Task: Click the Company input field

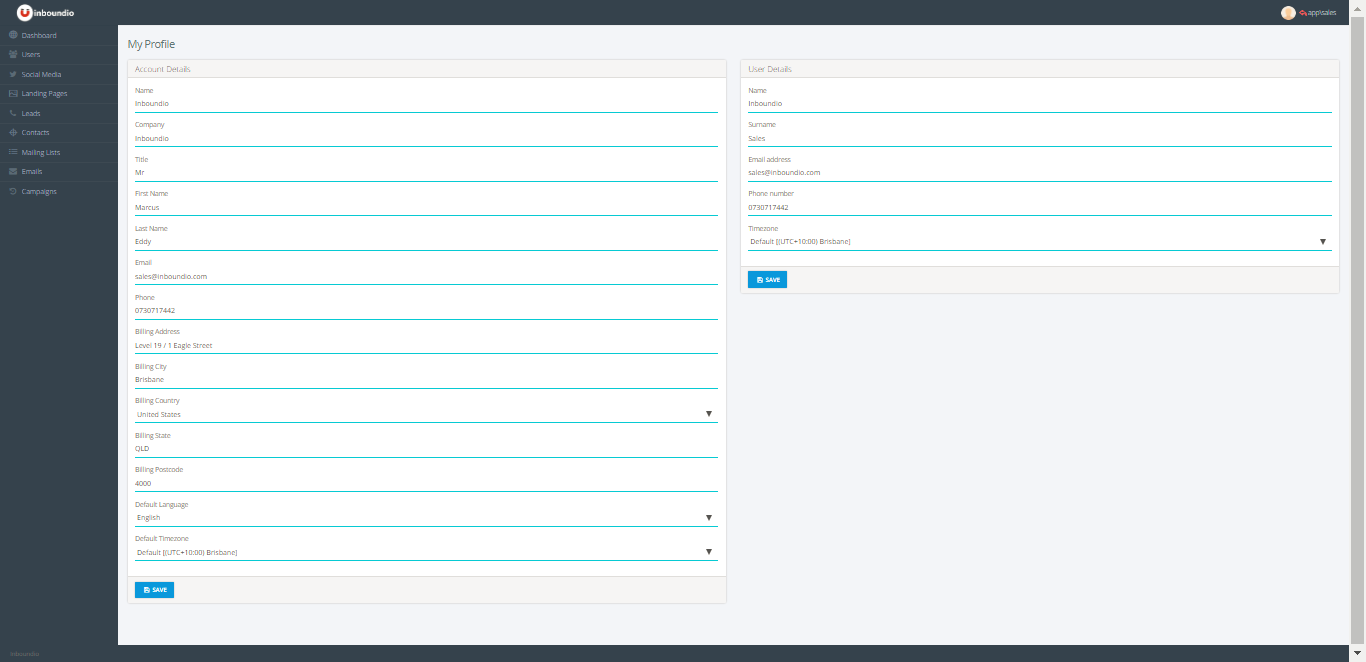Action: (426, 139)
